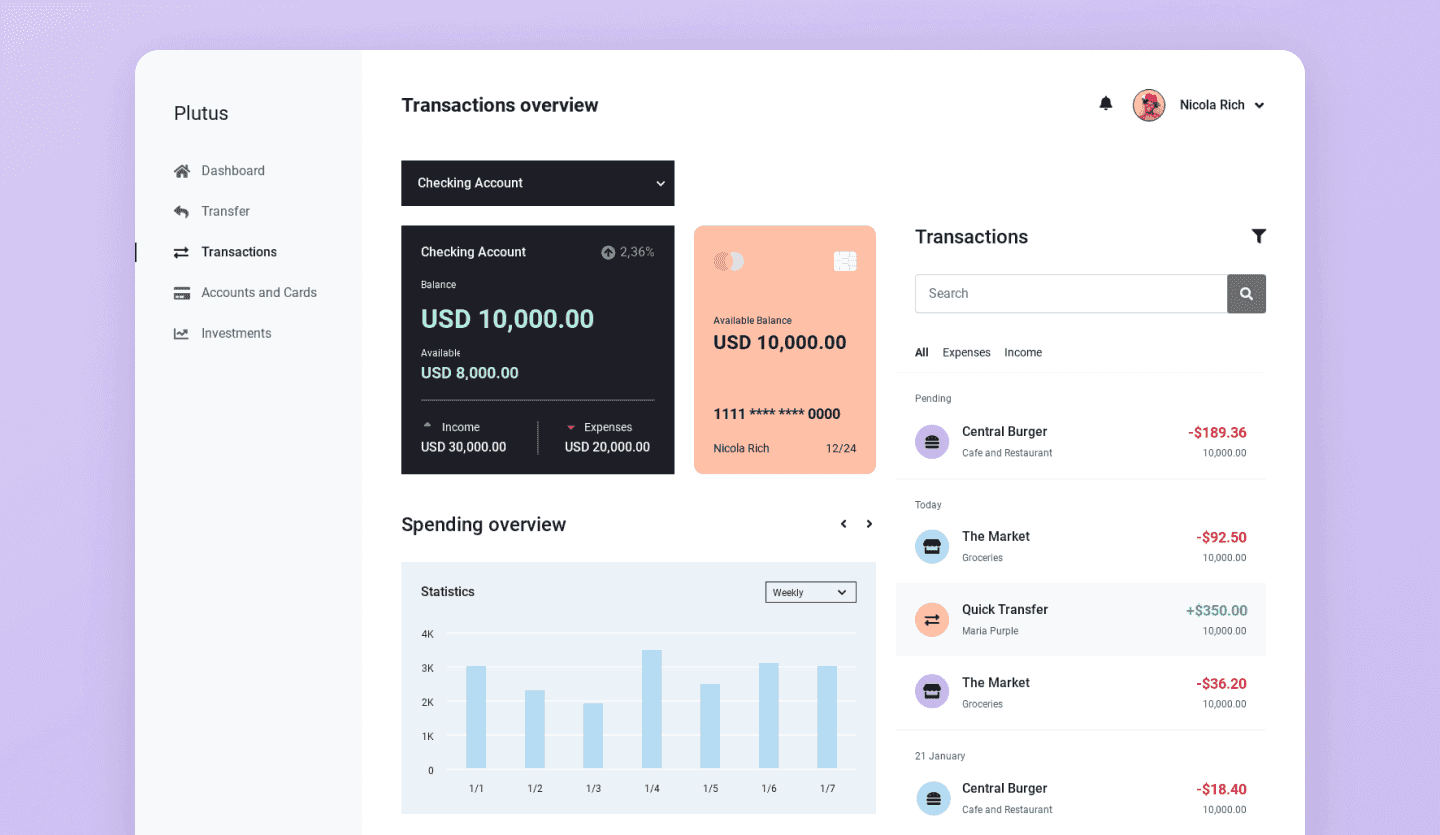
Task: Click the 21 January Central Burger icon
Action: (x=932, y=798)
